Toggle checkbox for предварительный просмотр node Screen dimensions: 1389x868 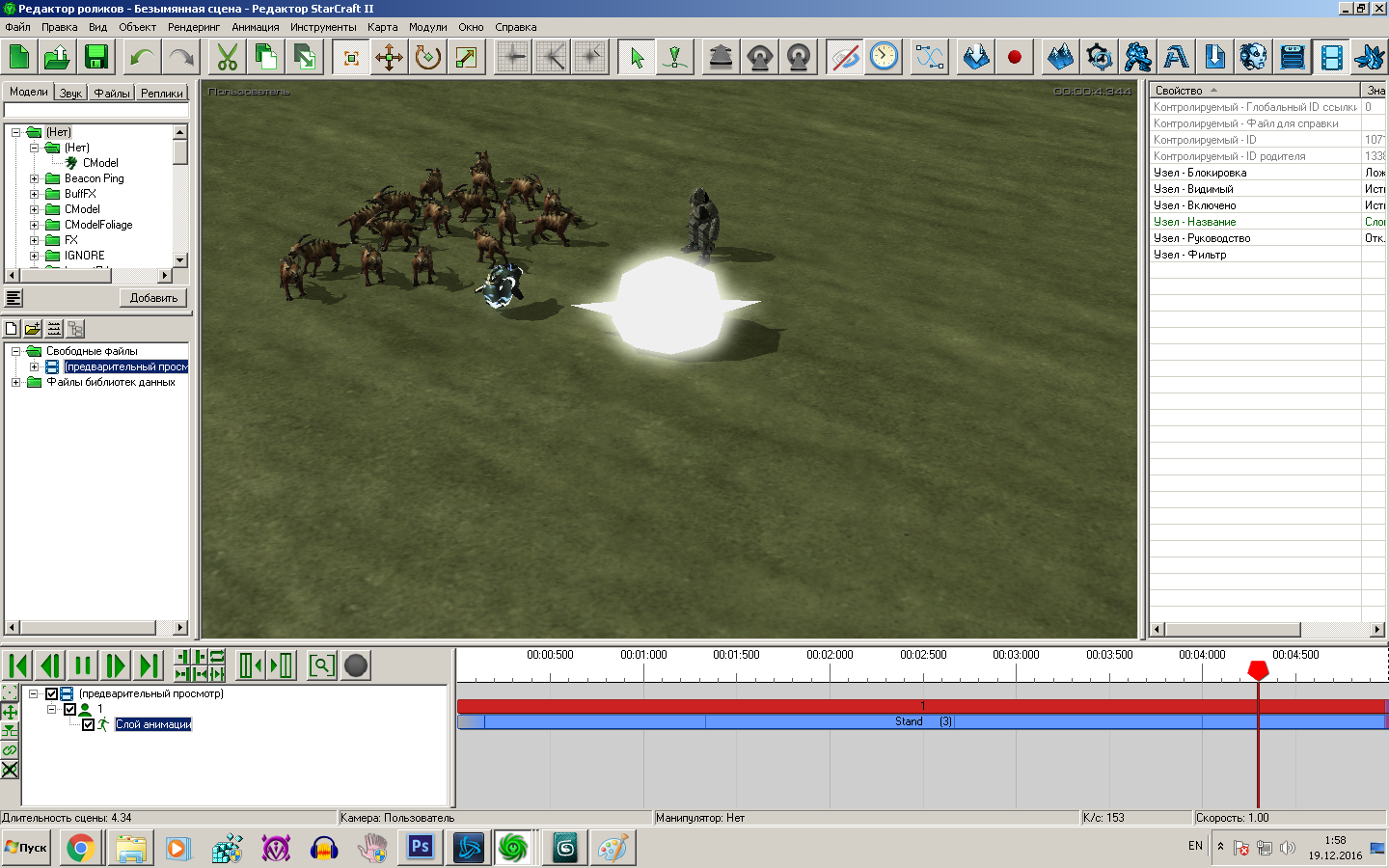[x=52, y=693]
